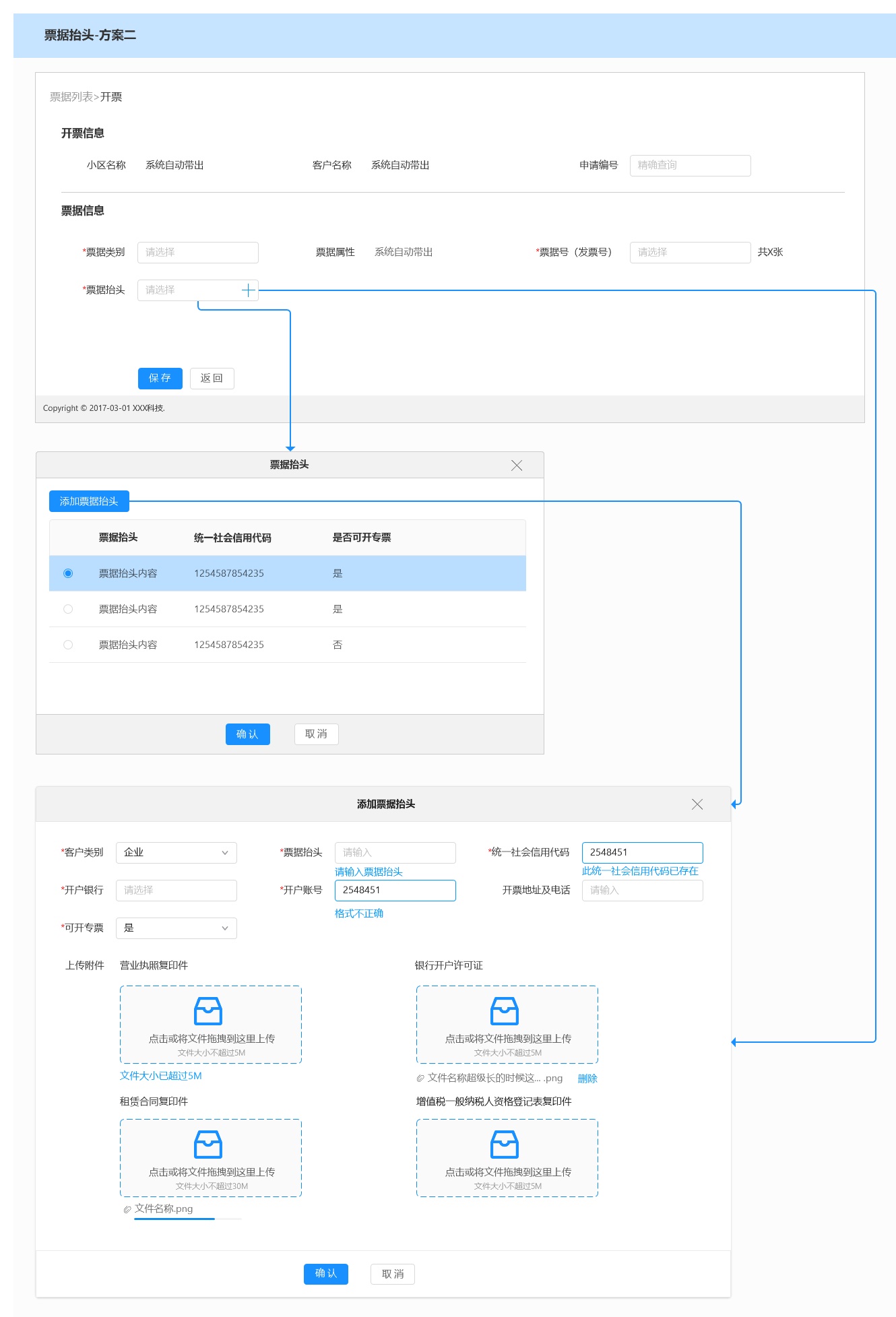
Task: Click upload inbox icon under 租赁合同复印件
Action: point(208,1145)
